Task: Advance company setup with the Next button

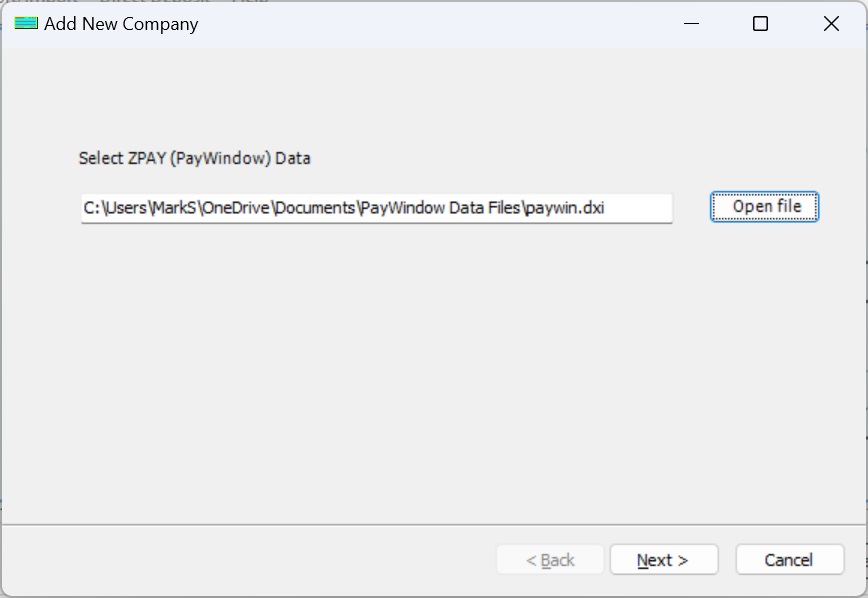Action: tap(663, 559)
